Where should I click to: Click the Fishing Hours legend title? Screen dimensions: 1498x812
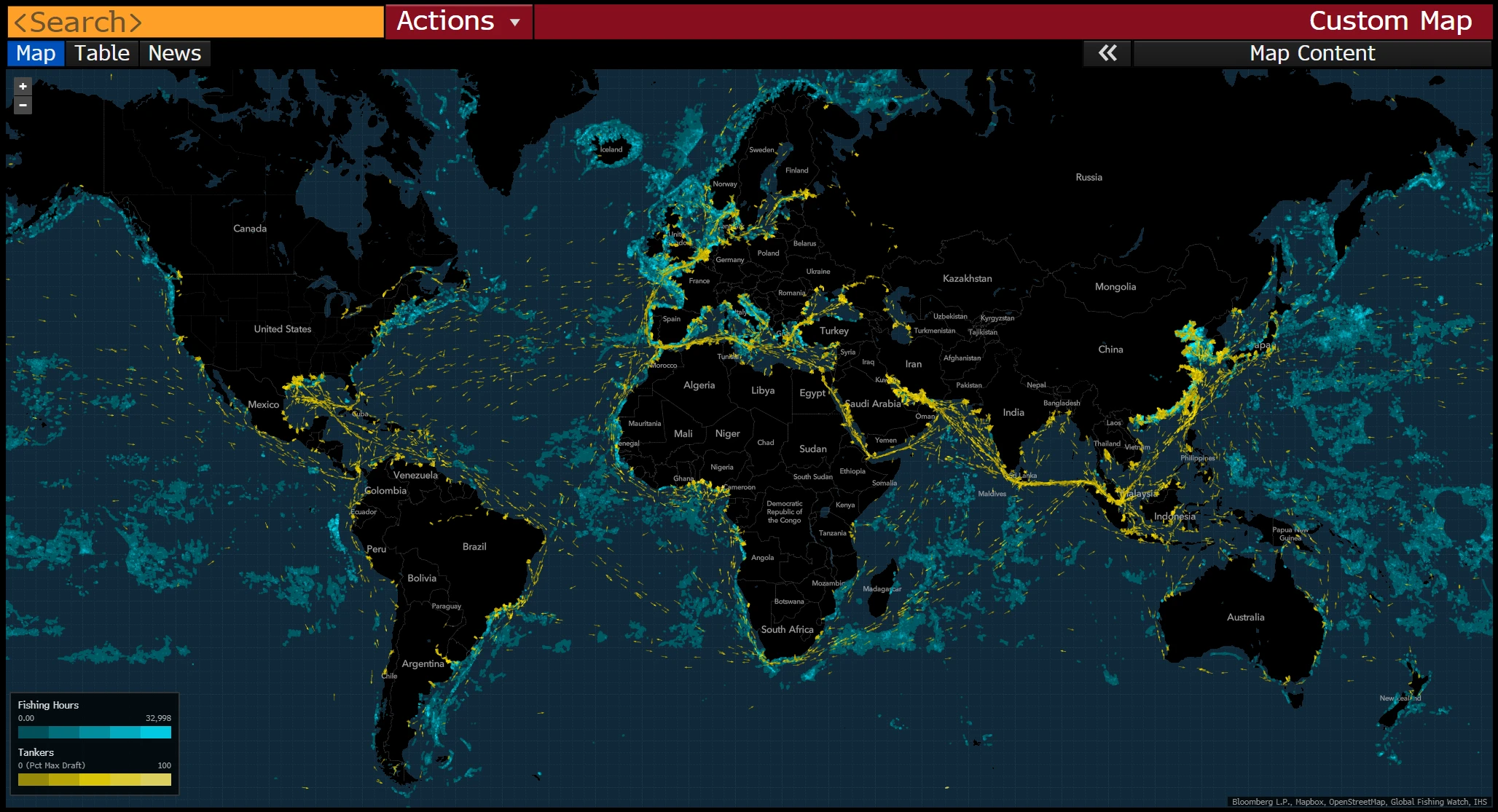click(x=48, y=705)
